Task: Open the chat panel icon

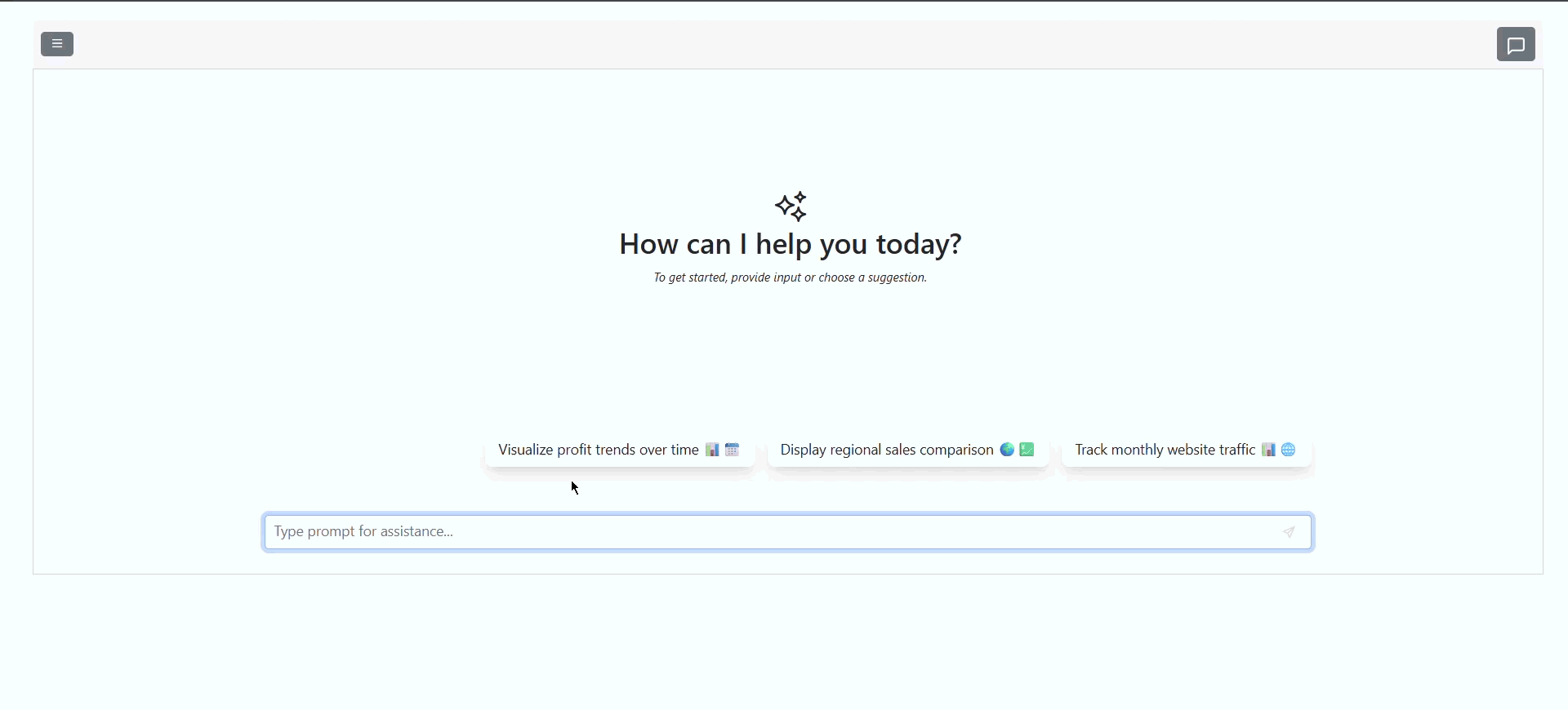Action: [x=1517, y=45]
